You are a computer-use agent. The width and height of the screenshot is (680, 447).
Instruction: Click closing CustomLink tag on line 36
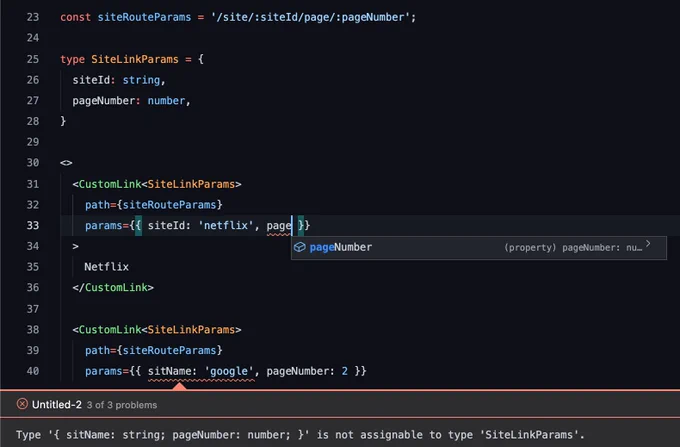click(113, 288)
